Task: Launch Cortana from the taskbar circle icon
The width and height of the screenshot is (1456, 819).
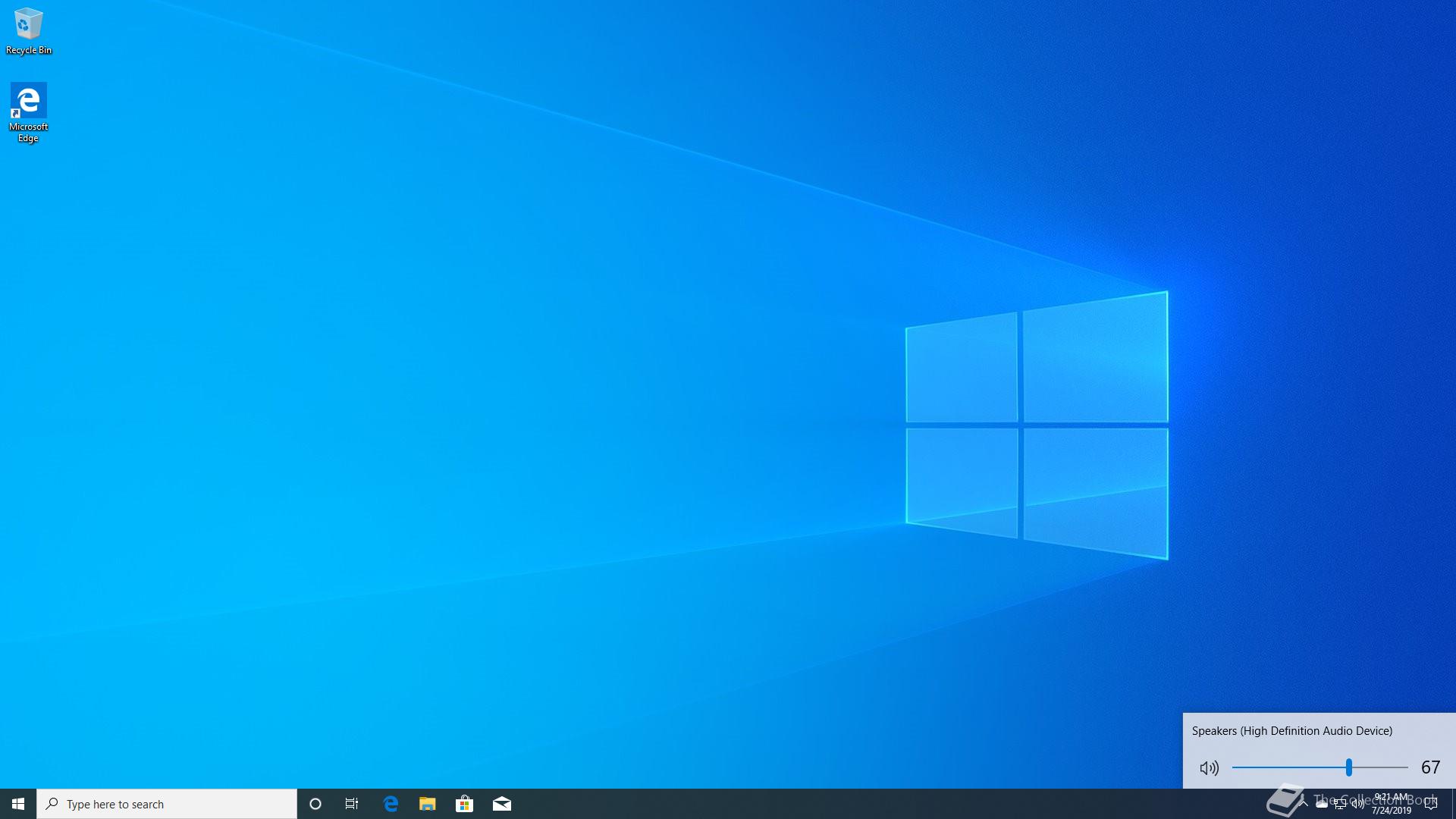Action: (315, 804)
